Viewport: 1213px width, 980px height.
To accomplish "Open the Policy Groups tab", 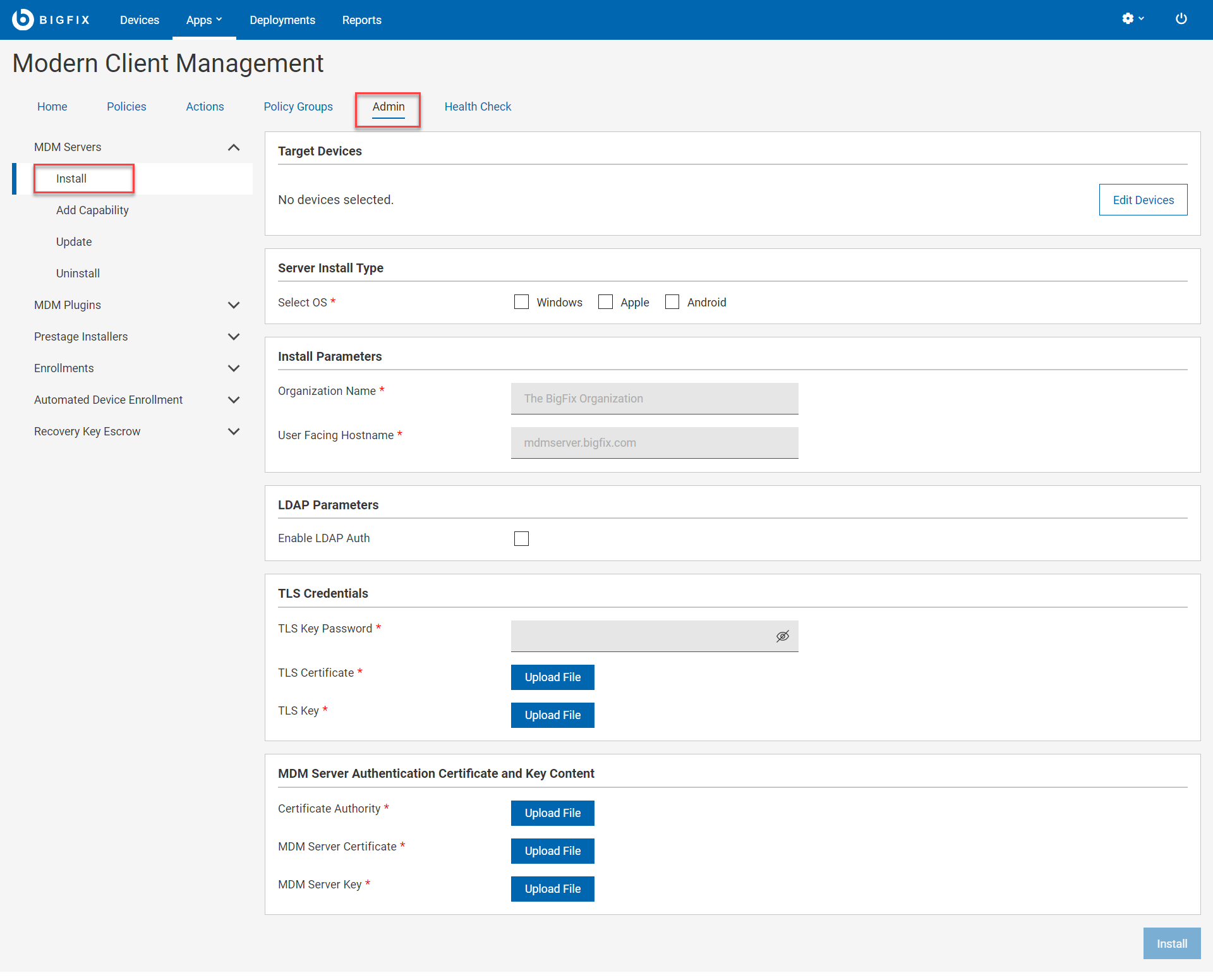I will (x=298, y=107).
